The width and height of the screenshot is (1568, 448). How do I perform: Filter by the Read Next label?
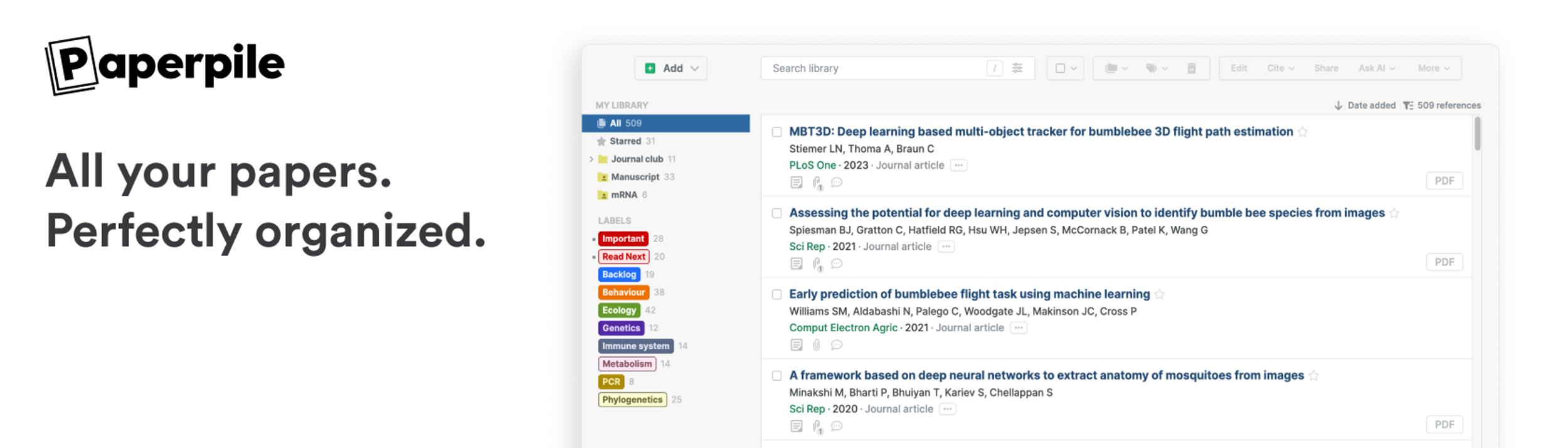point(623,257)
